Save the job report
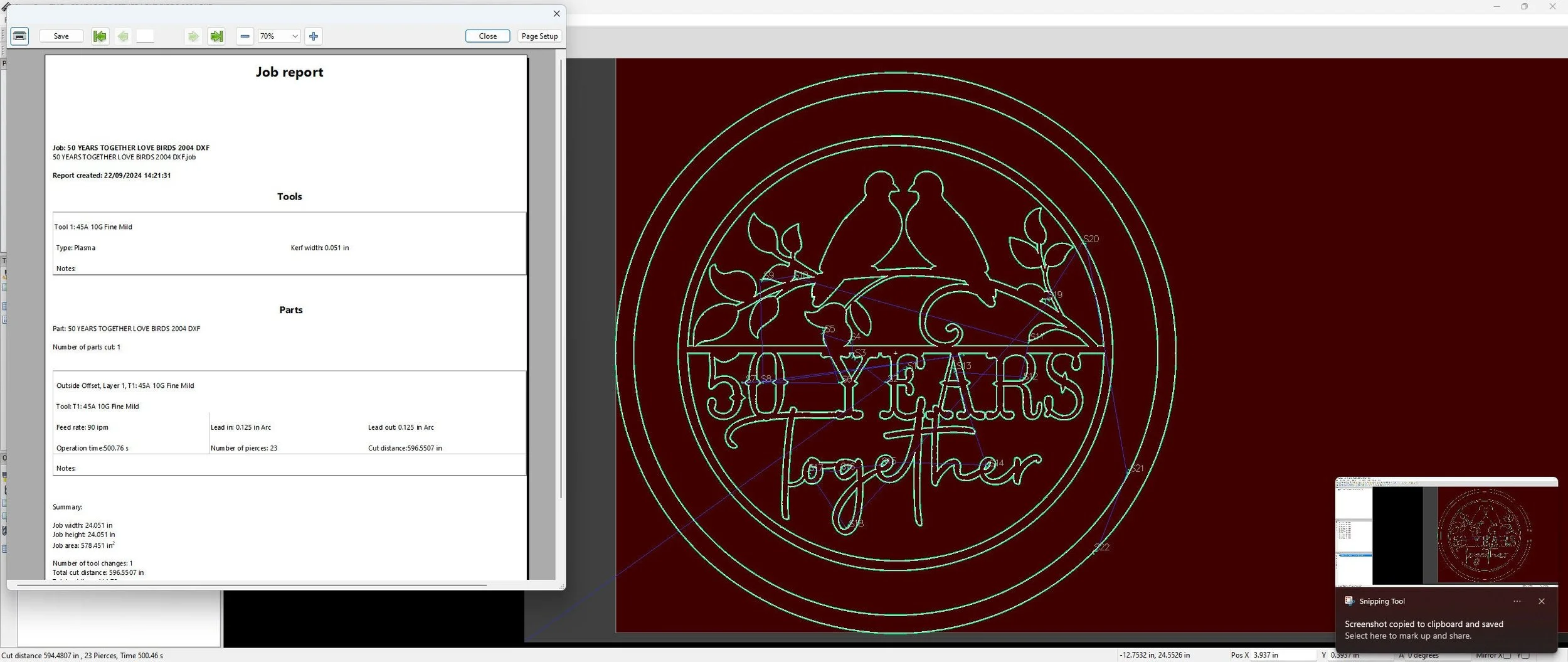This screenshot has width=1568, height=662. 61,36
